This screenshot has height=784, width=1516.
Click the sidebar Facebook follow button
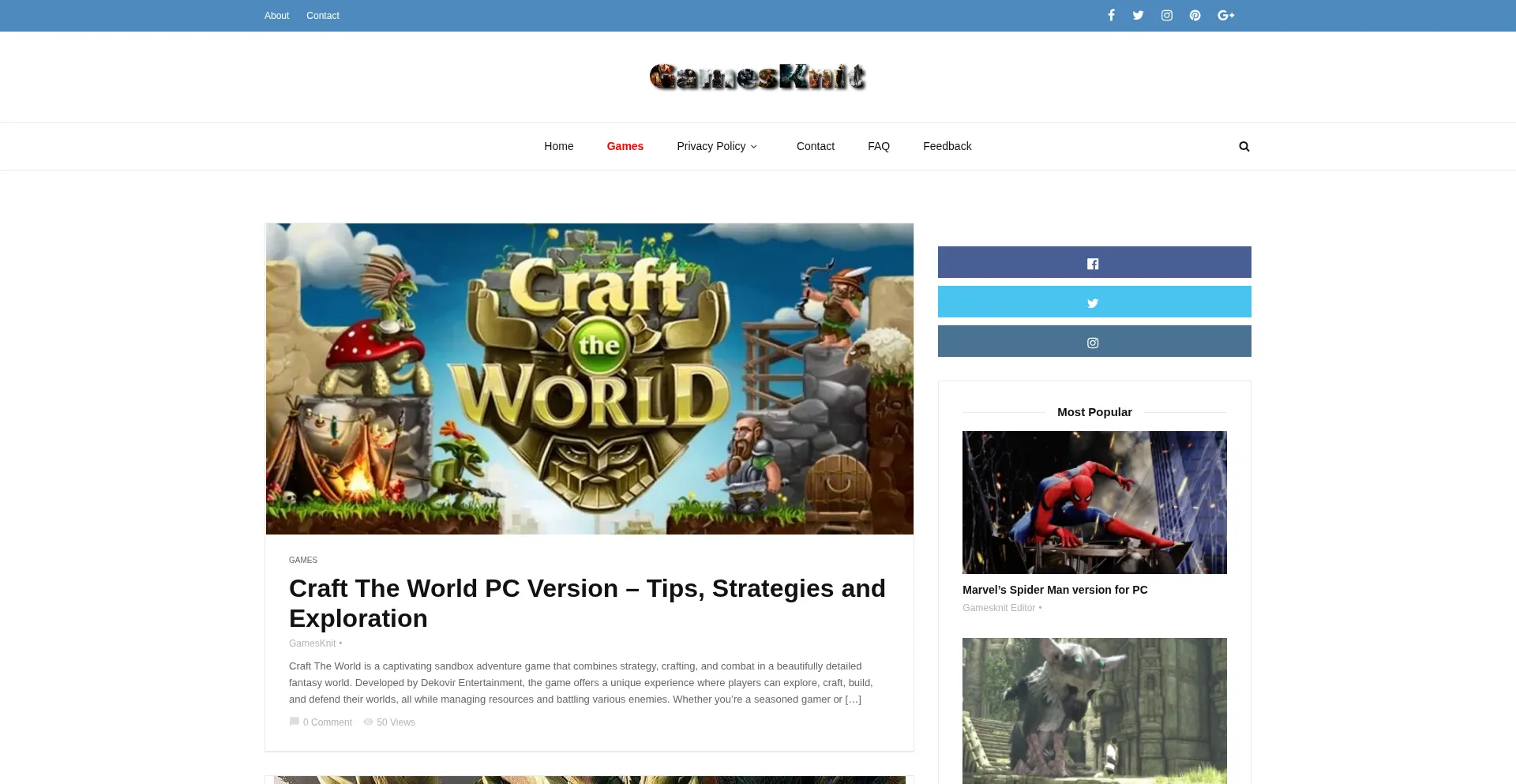(1094, 262)
